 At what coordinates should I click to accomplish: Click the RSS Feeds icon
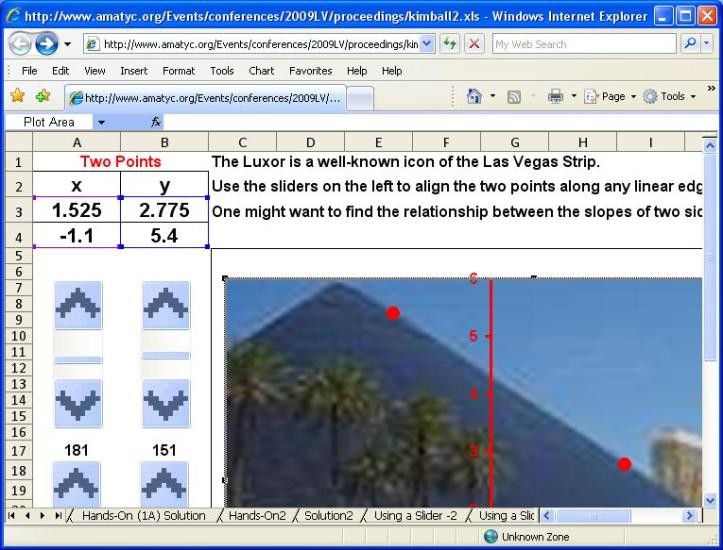pos(514,97)
